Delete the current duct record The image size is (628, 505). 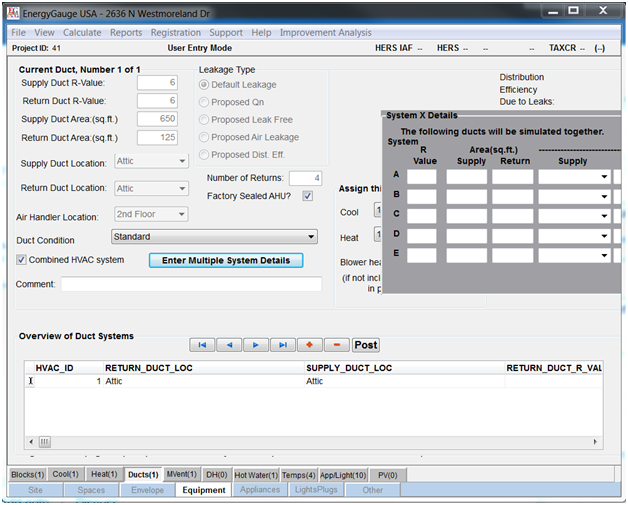point(337,345)
